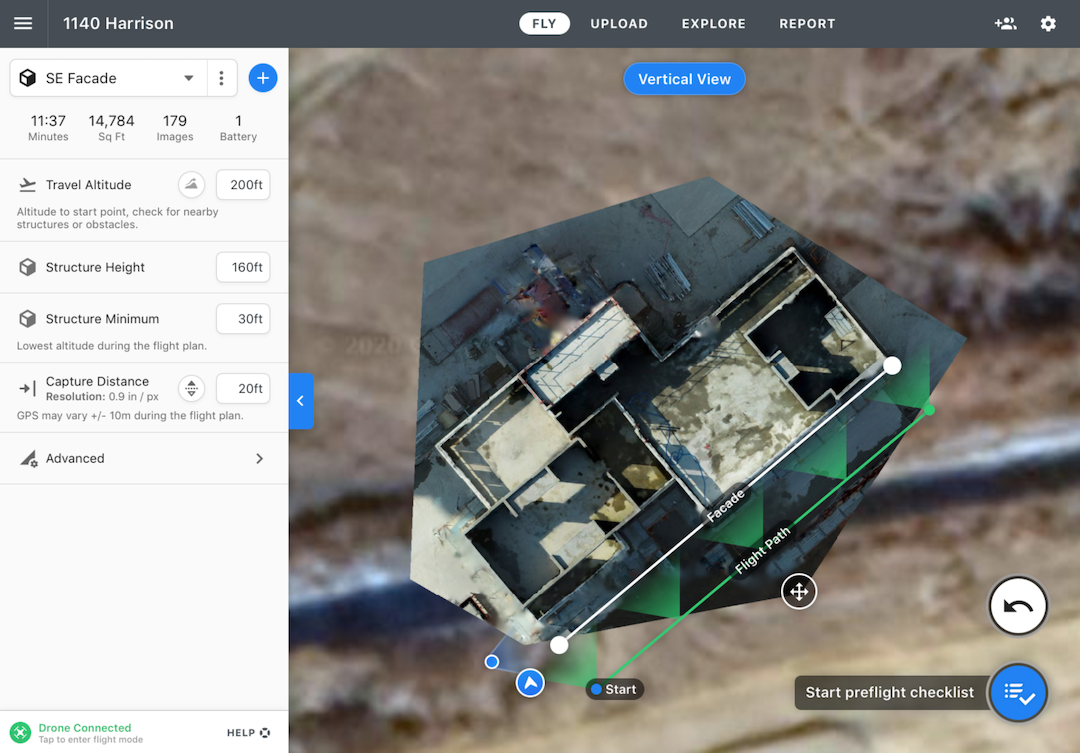Toggle the Travel Altitude terrain mode icon
Screen dimensions: 1080x753
(191, 185)
